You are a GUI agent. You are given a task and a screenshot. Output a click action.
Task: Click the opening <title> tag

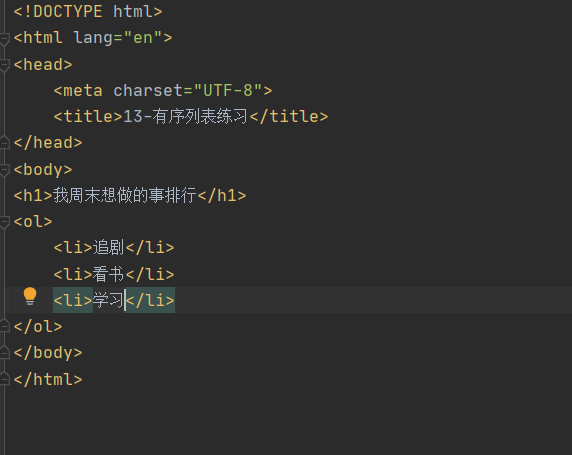88,117
